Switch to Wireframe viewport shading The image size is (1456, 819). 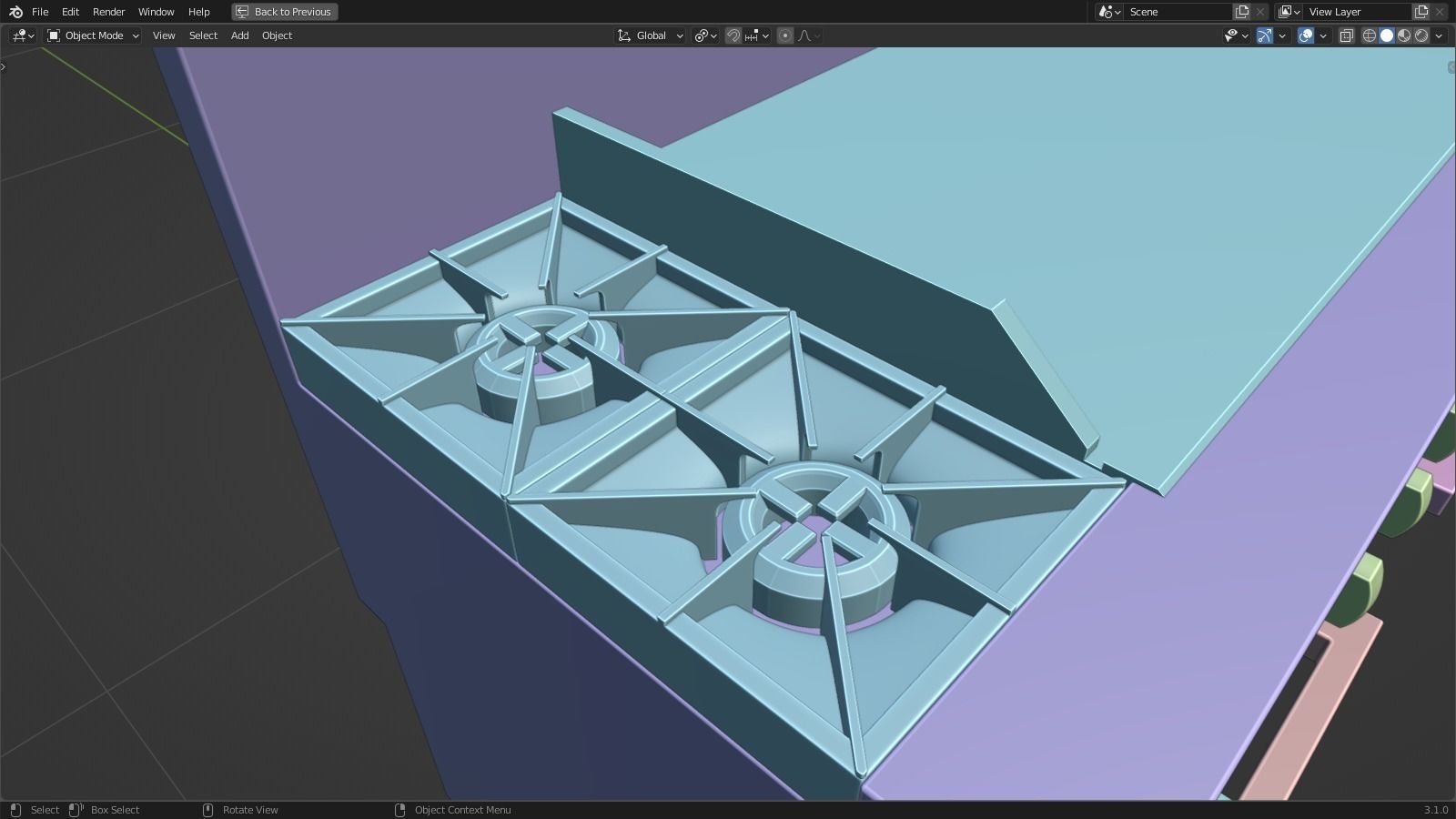point(1370,35)
